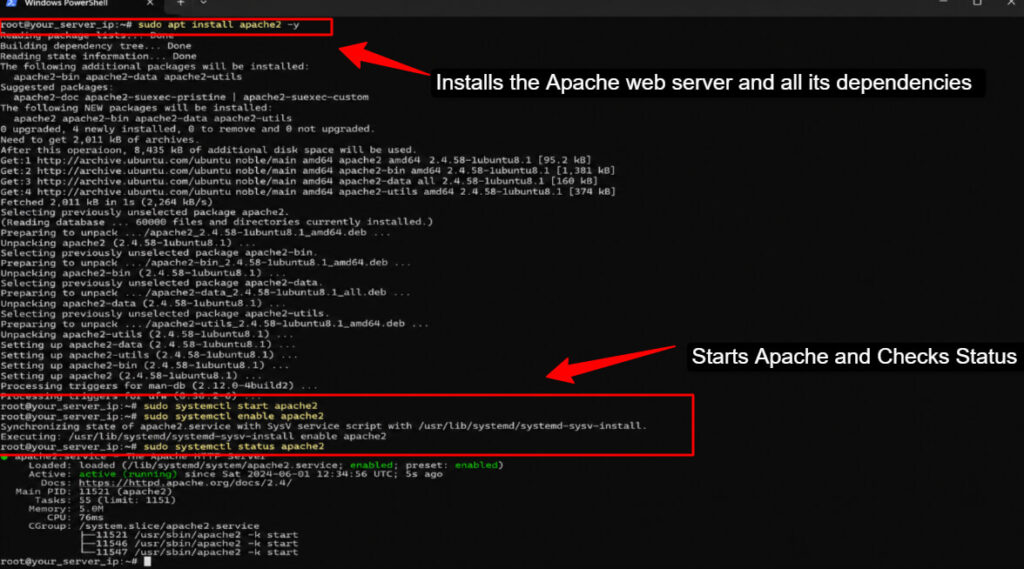Click the PowerShell icon in the tab
The width and height of the screenshot is (1024, 569).
point(10,3)
